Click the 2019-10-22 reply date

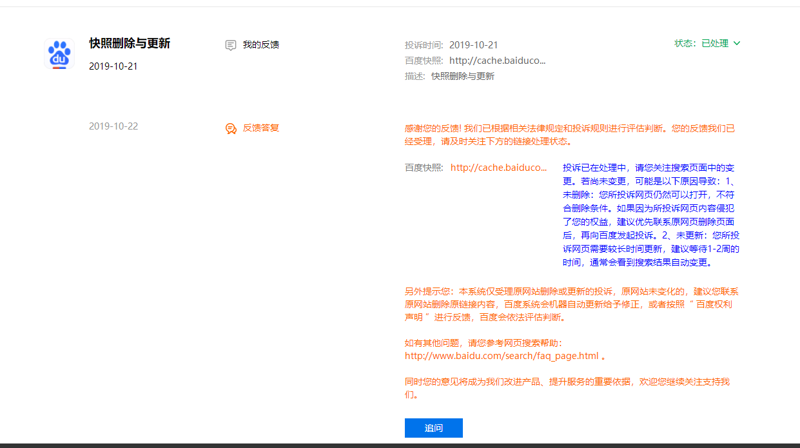[x=113, y=126]
